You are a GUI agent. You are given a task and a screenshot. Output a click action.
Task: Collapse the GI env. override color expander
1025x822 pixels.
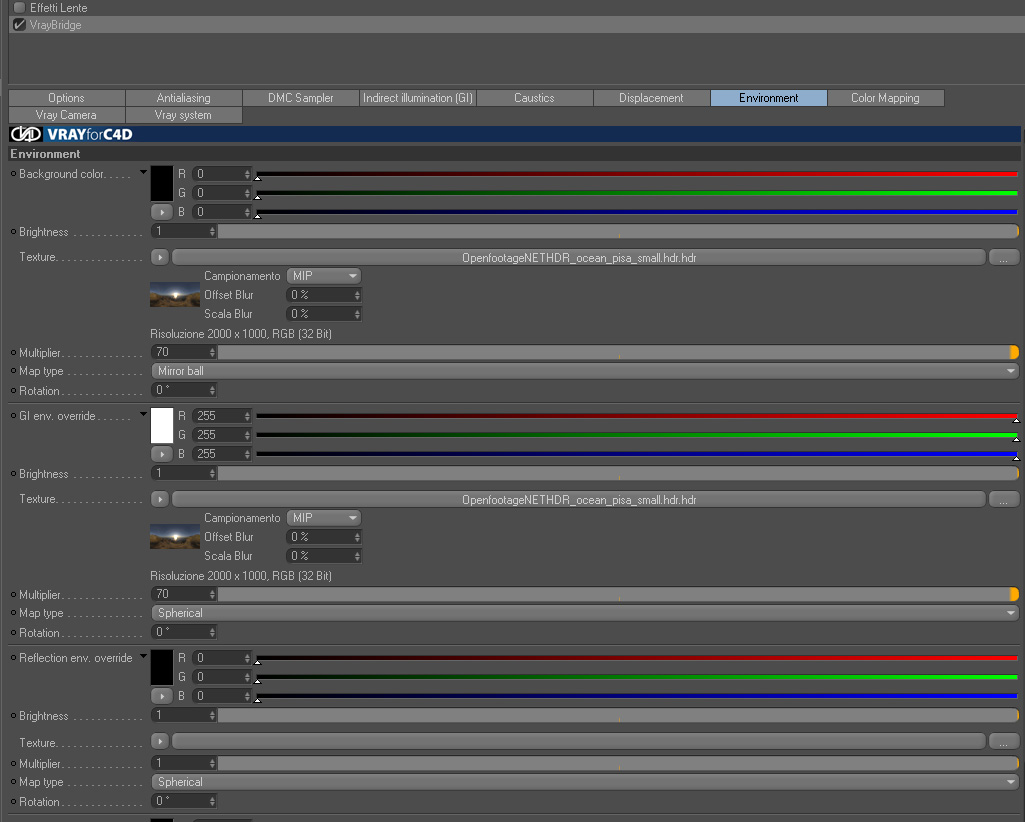click(x=143, y=414)
